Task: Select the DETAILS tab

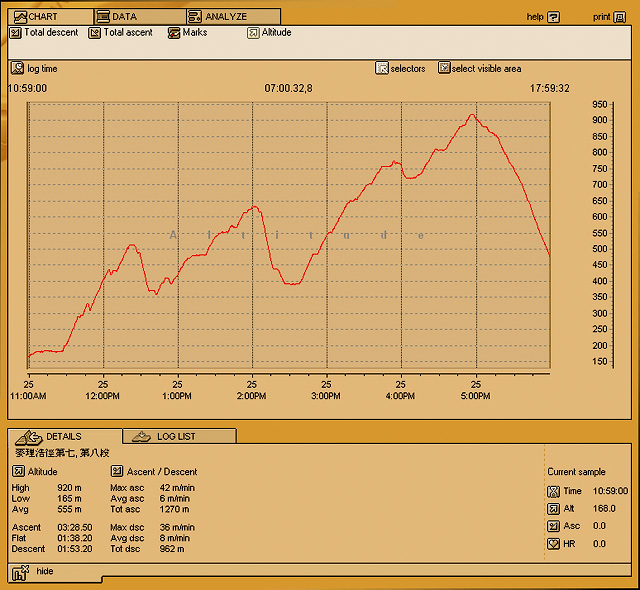Action: [64, 436]
